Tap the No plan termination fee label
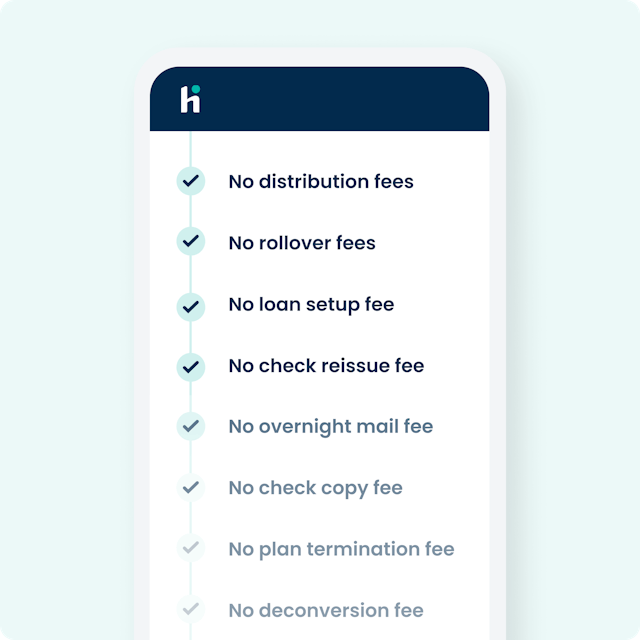The height and width of the screenshot is (640, 640). (x=341, y=549)
